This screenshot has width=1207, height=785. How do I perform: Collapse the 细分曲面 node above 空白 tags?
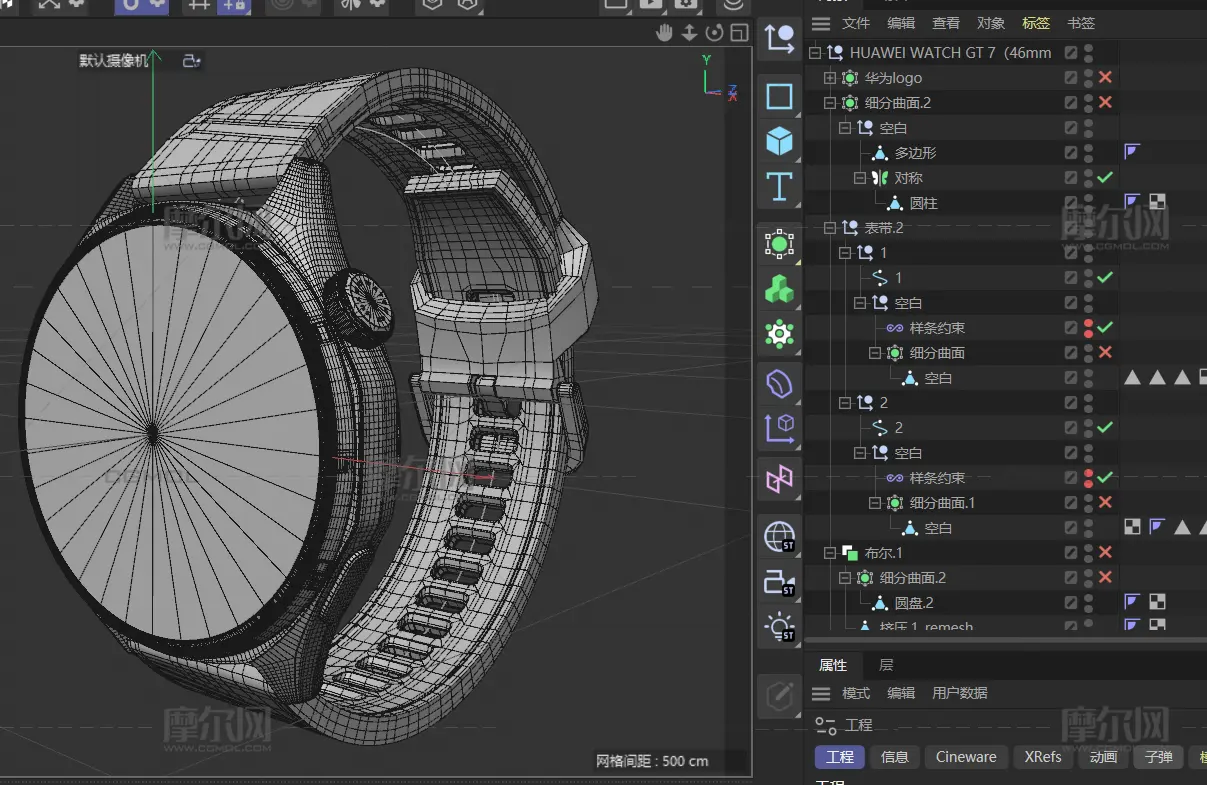coord(875,352)
